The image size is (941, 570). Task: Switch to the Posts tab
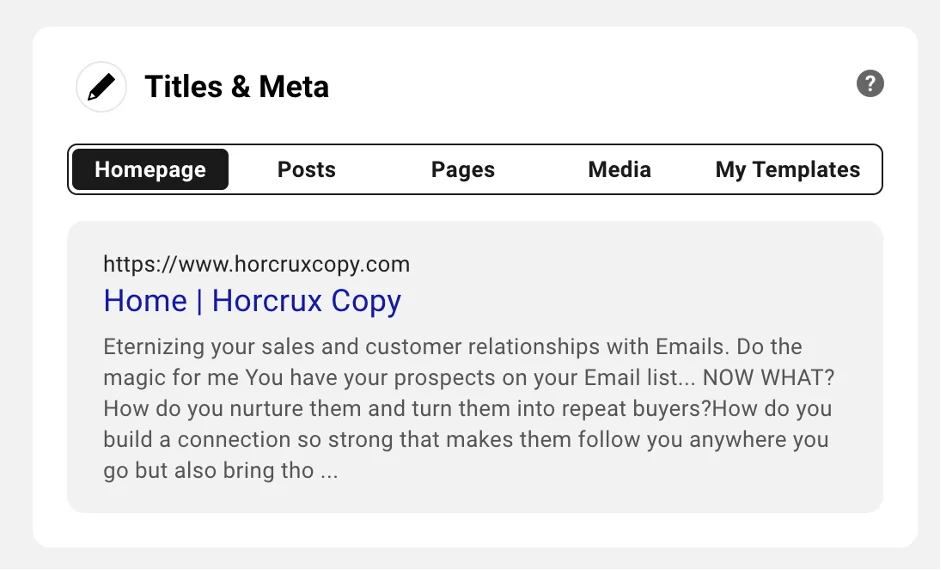[306, 170]
